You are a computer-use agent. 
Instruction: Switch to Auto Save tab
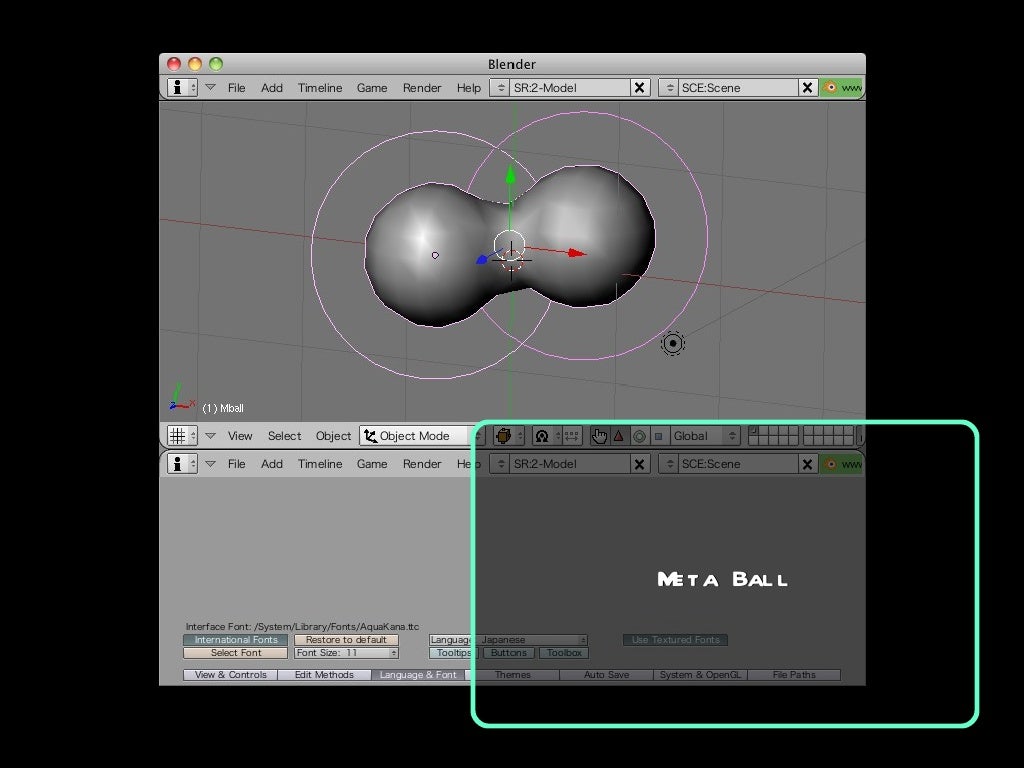[x=606, y=675]
